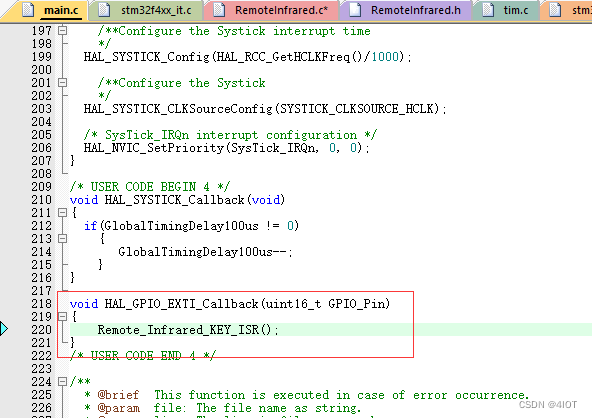592x418 pixels.
Task: Collapse the comment fold at line 197
Action: pyautogui.click(x=63, y=30)
